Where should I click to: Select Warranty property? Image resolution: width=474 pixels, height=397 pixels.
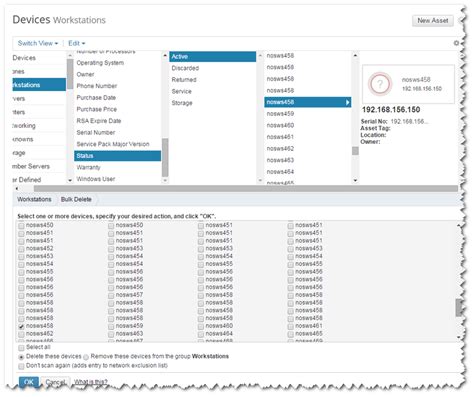click(88, 167)
